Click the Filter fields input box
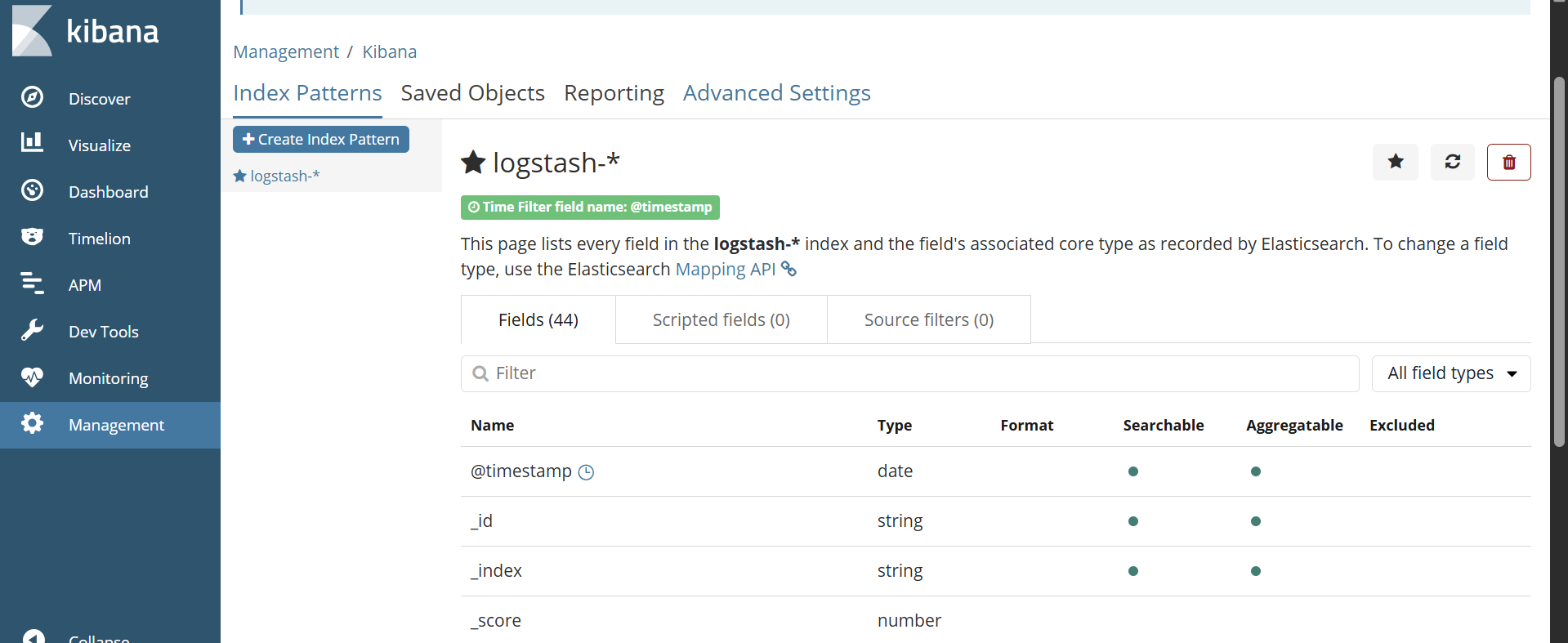The image size is (1568, 643). [x=909, y=373]
